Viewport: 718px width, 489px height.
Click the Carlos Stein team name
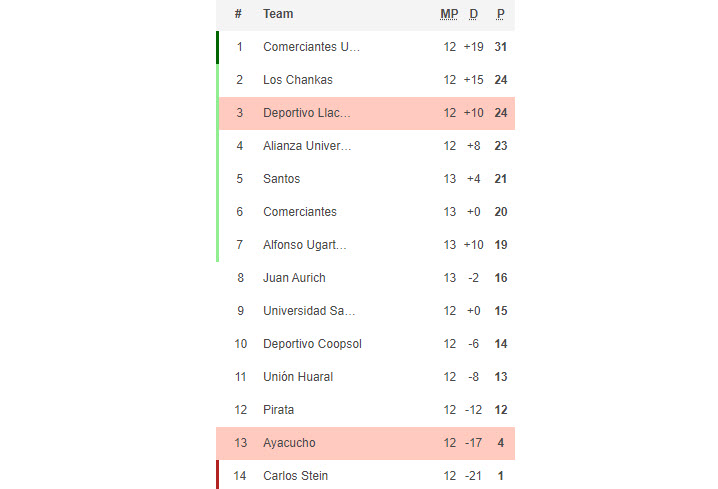click(295, 476)
